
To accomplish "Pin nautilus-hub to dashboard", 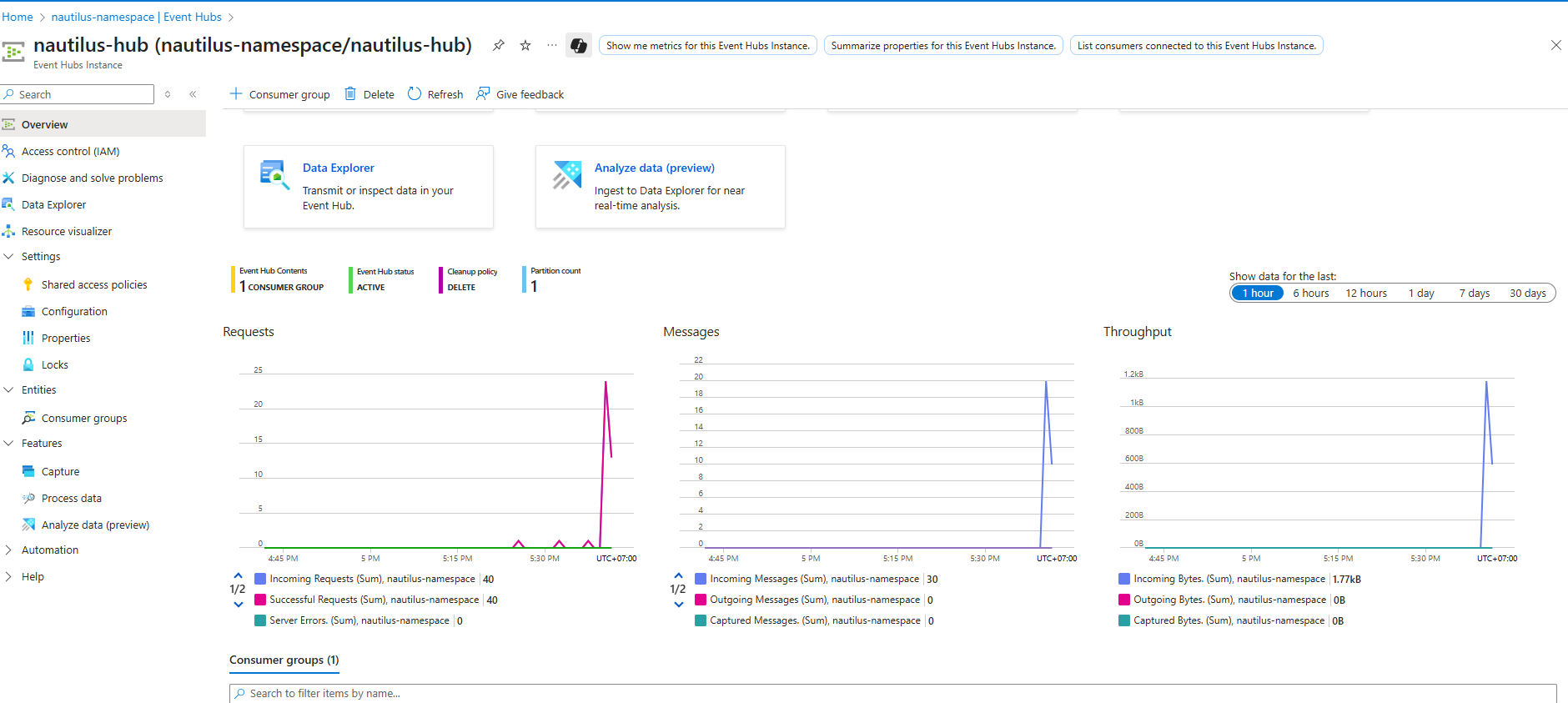I will point(499,45).
